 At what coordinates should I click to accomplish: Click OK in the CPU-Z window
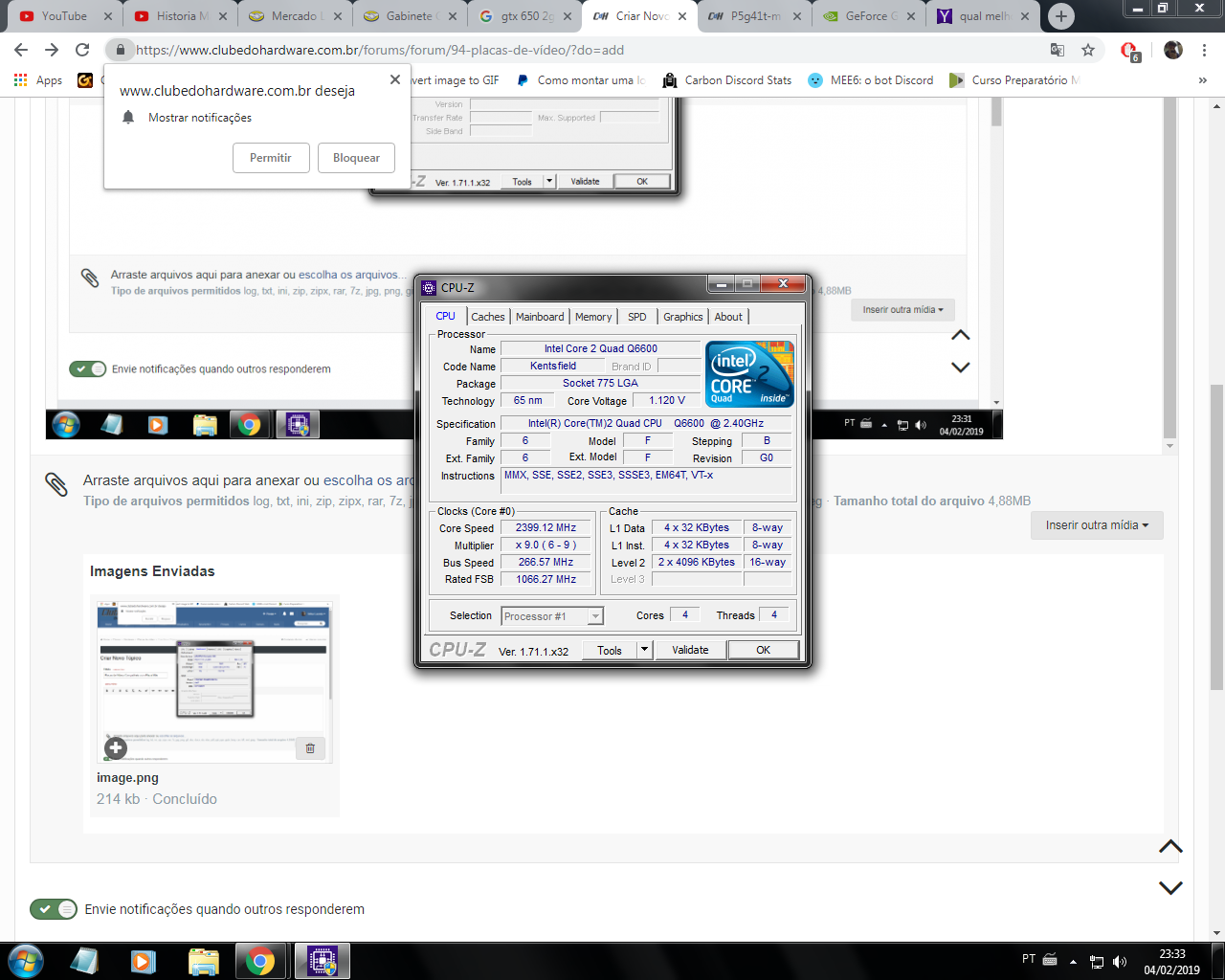[x=763, y=650]
